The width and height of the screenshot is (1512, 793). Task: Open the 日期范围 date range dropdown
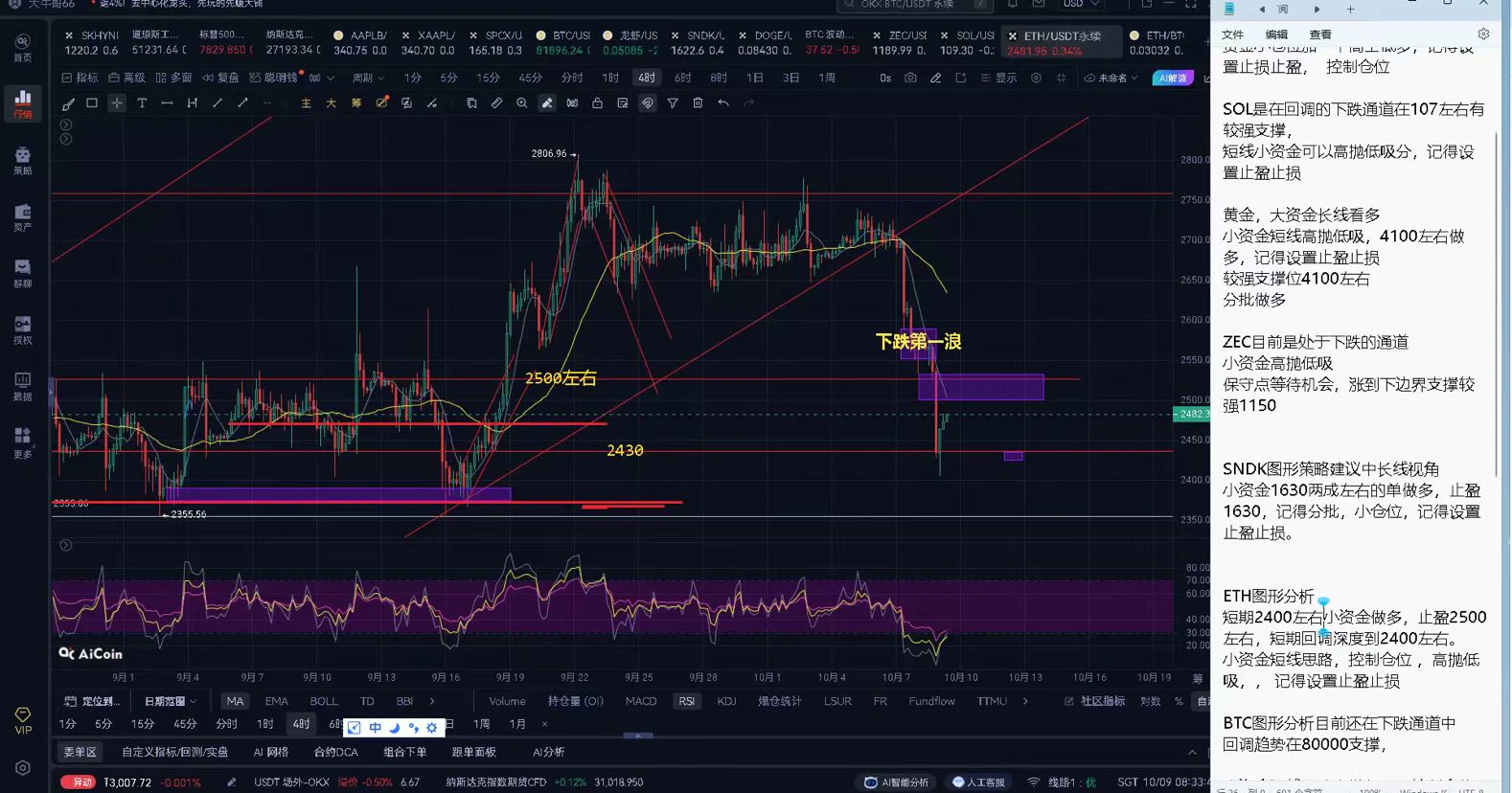170,701
